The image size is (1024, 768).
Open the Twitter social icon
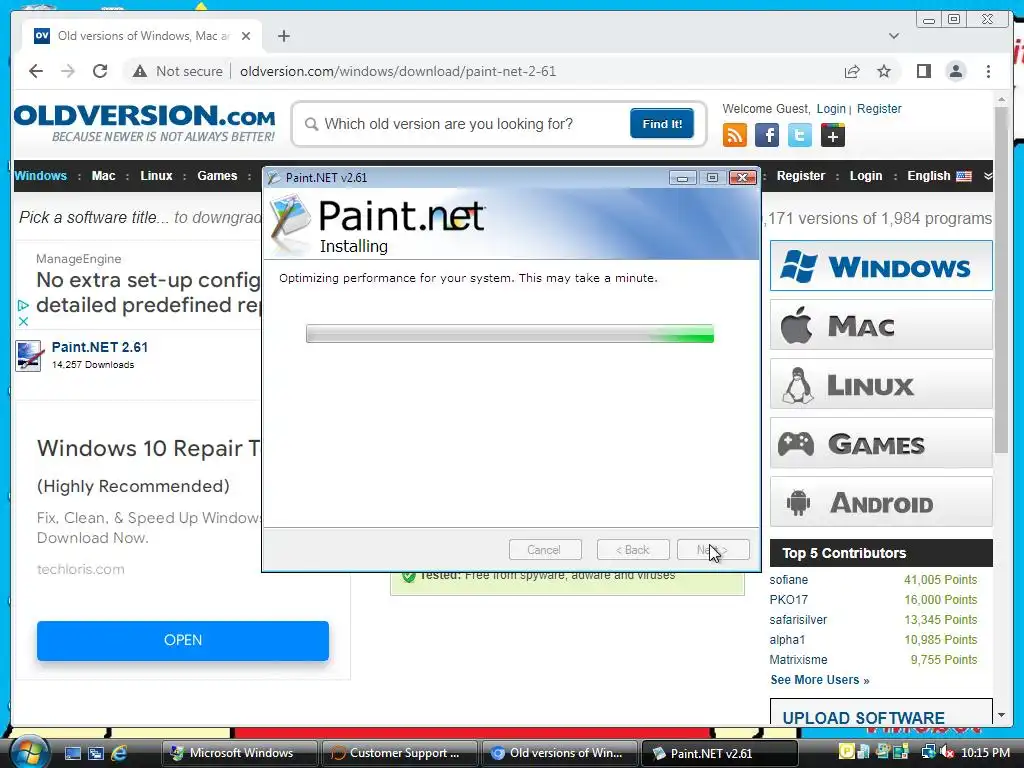[799, 136]
